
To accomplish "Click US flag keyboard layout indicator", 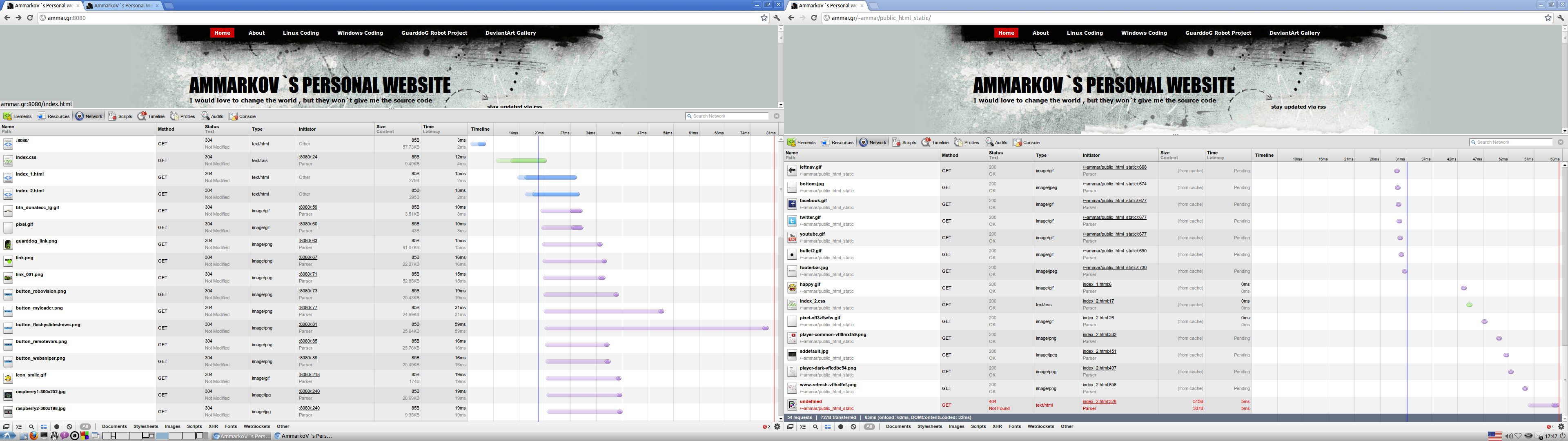I will click(1495, 436).
